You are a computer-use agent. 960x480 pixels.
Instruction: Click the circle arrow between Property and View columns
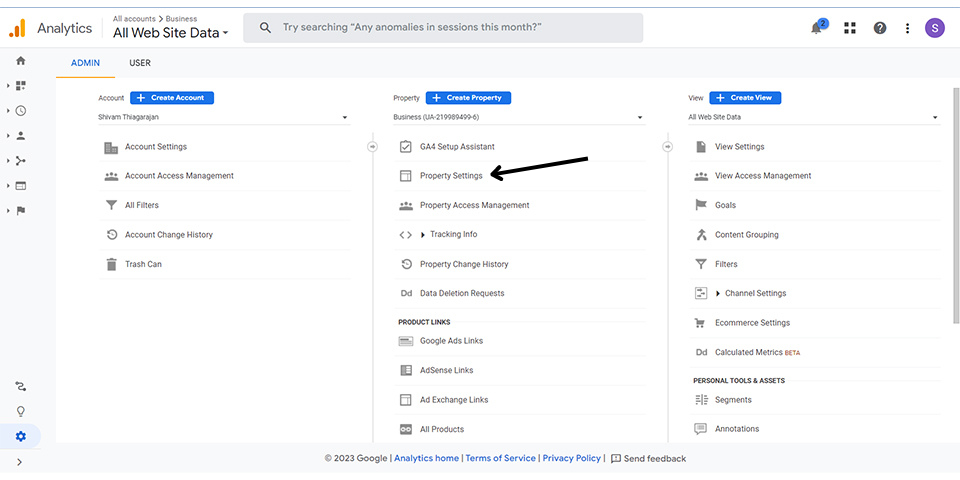tap(667, 147)
